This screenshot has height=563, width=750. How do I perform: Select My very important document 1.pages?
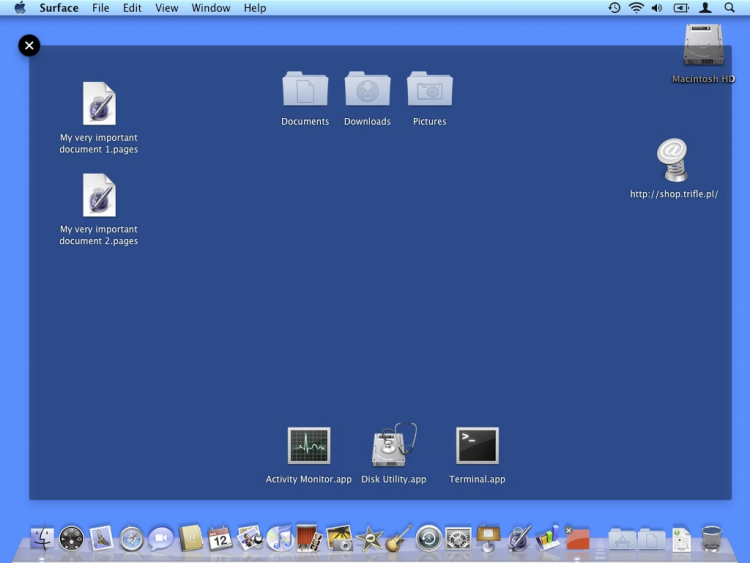[x=99, y=104]
